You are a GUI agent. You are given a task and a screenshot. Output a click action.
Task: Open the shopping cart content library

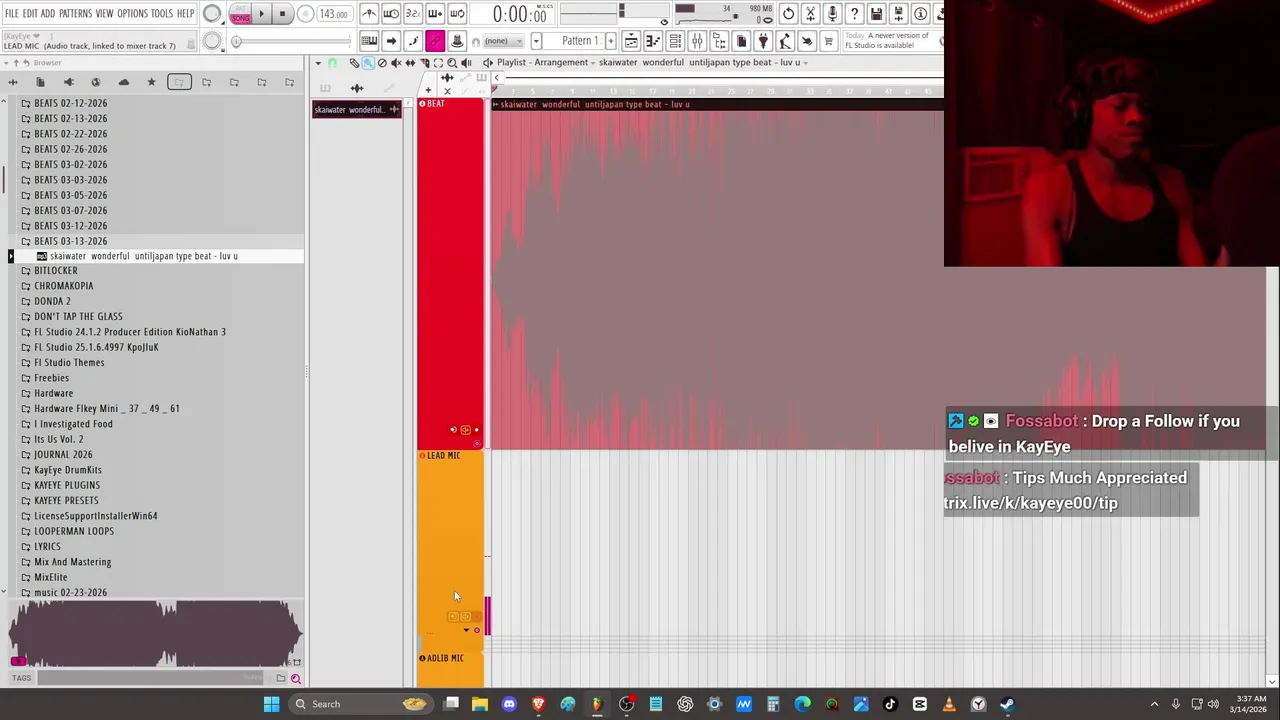click(x=828, y=41)
